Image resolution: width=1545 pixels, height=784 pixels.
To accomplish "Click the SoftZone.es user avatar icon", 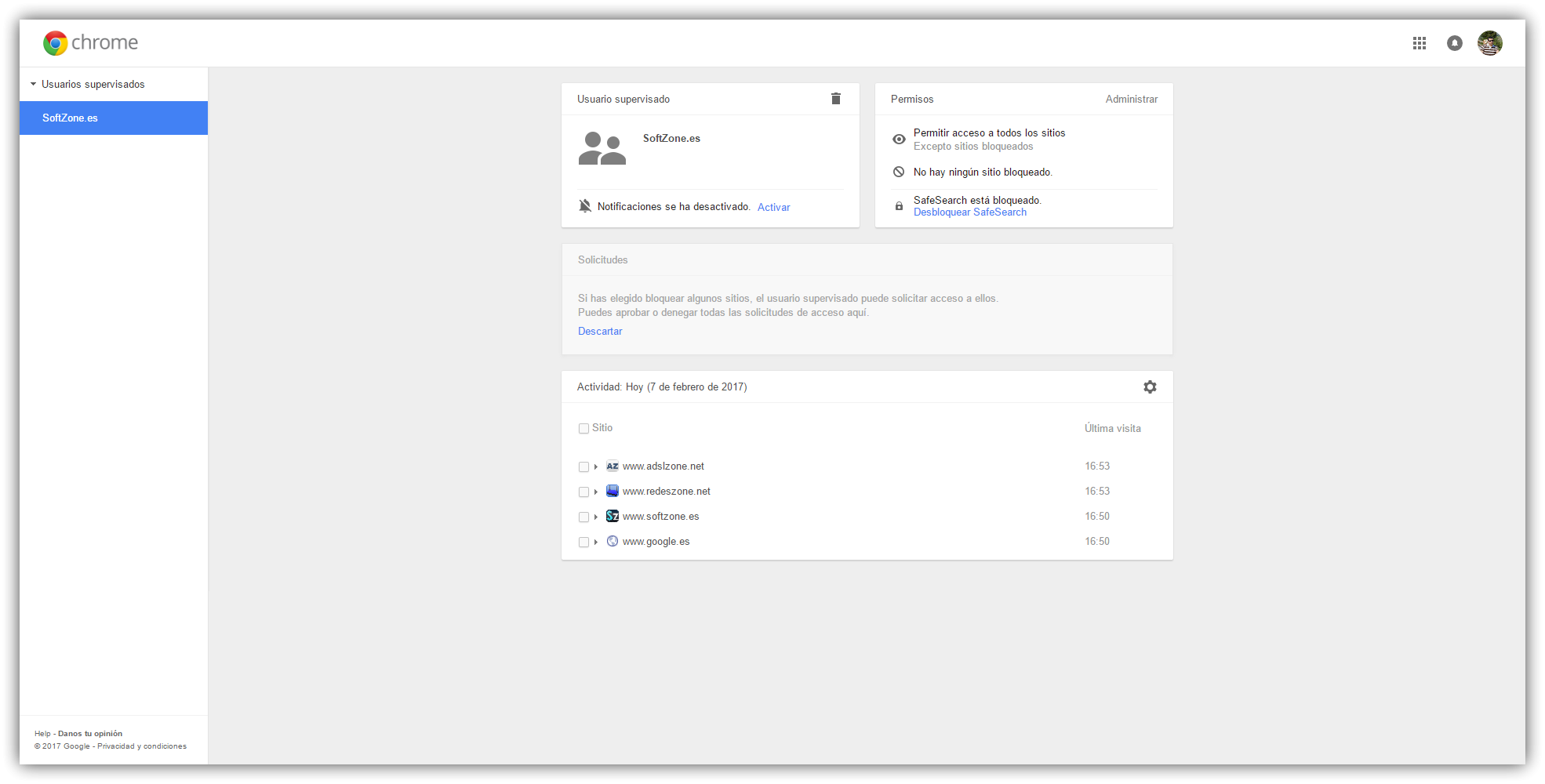I will (602, 148).
